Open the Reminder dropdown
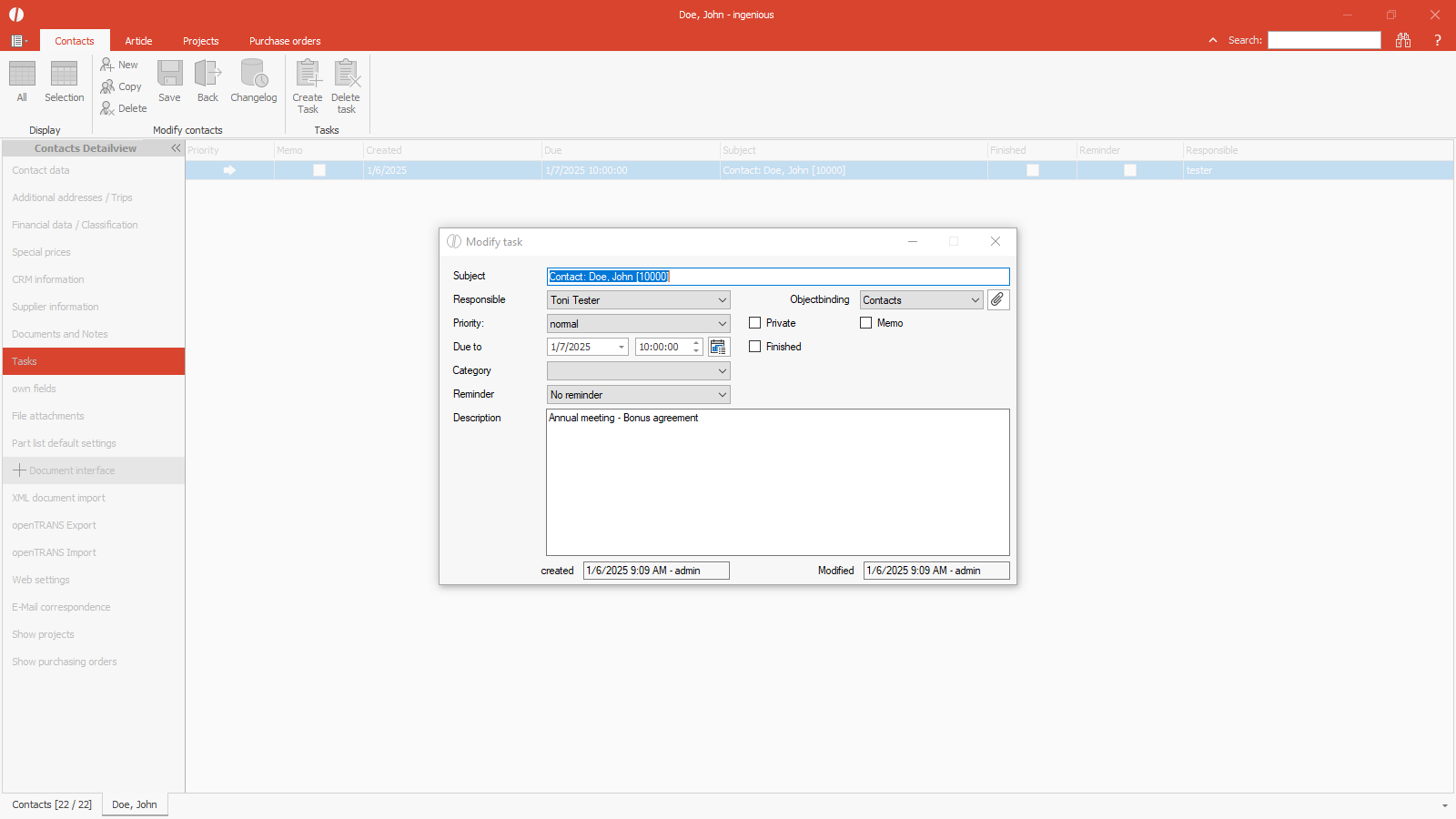This screenshot has height=819, width=1456. (x=722, y=395)
